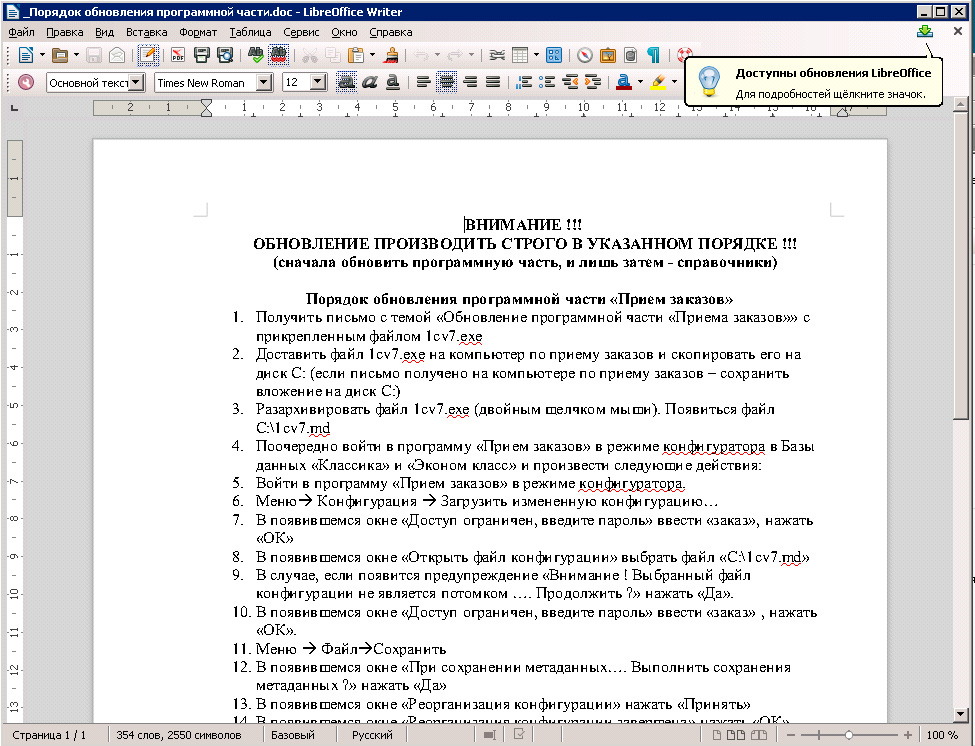
Task: Toggle automatic spell checking
Action: tap(279, 55)
